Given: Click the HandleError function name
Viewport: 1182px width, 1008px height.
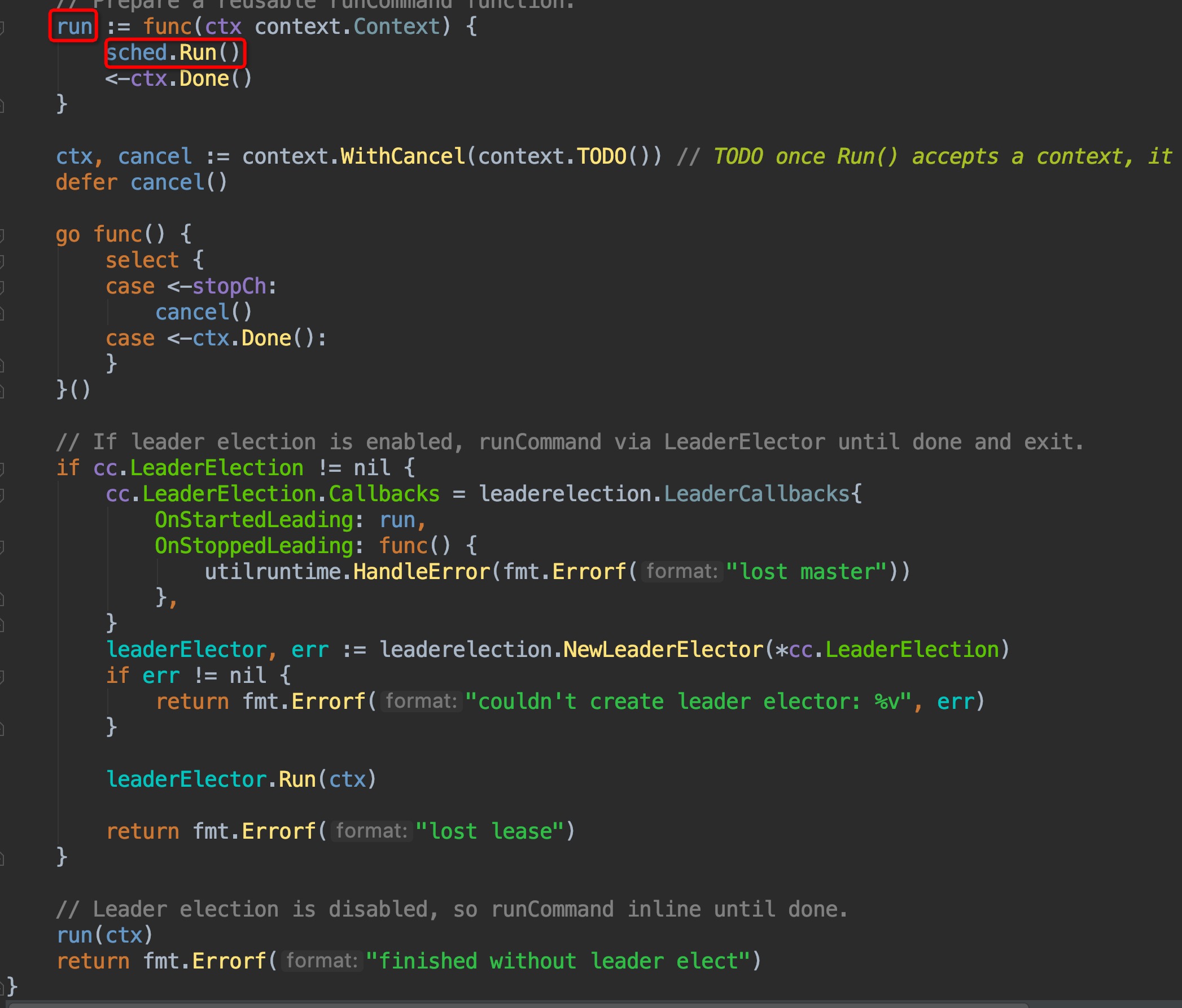Looking at the screenshot, I should coord(421,572).
